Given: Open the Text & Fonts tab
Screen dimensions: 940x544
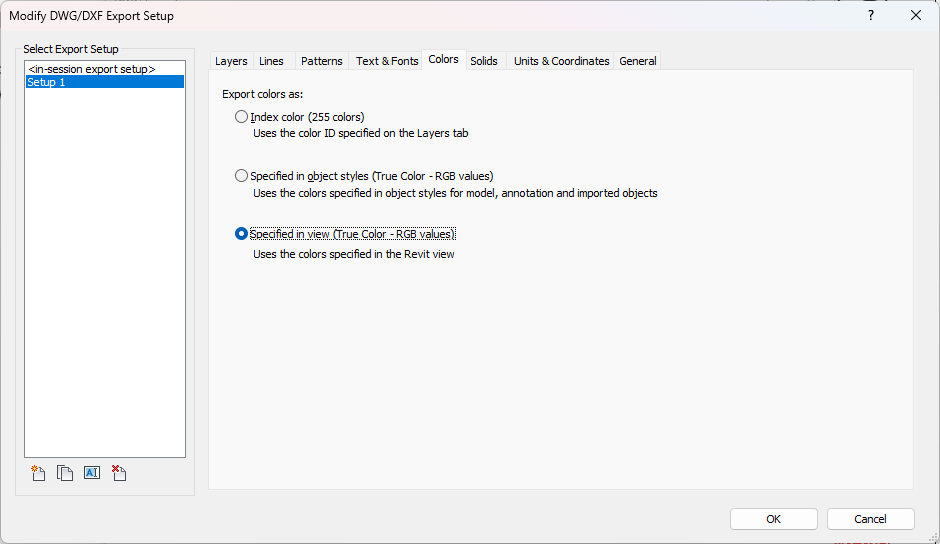Looking at the screenshot, I should (x=387, y=61).
